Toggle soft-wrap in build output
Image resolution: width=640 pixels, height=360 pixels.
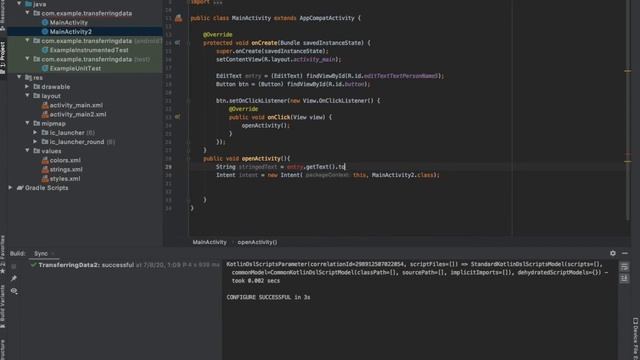(x=624, y=267)
